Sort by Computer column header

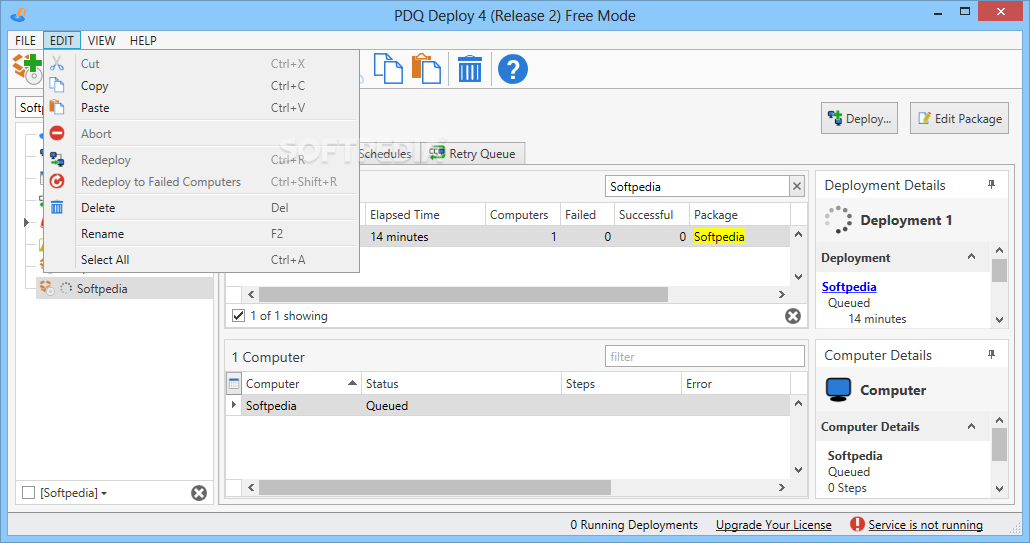pos(302,383)
